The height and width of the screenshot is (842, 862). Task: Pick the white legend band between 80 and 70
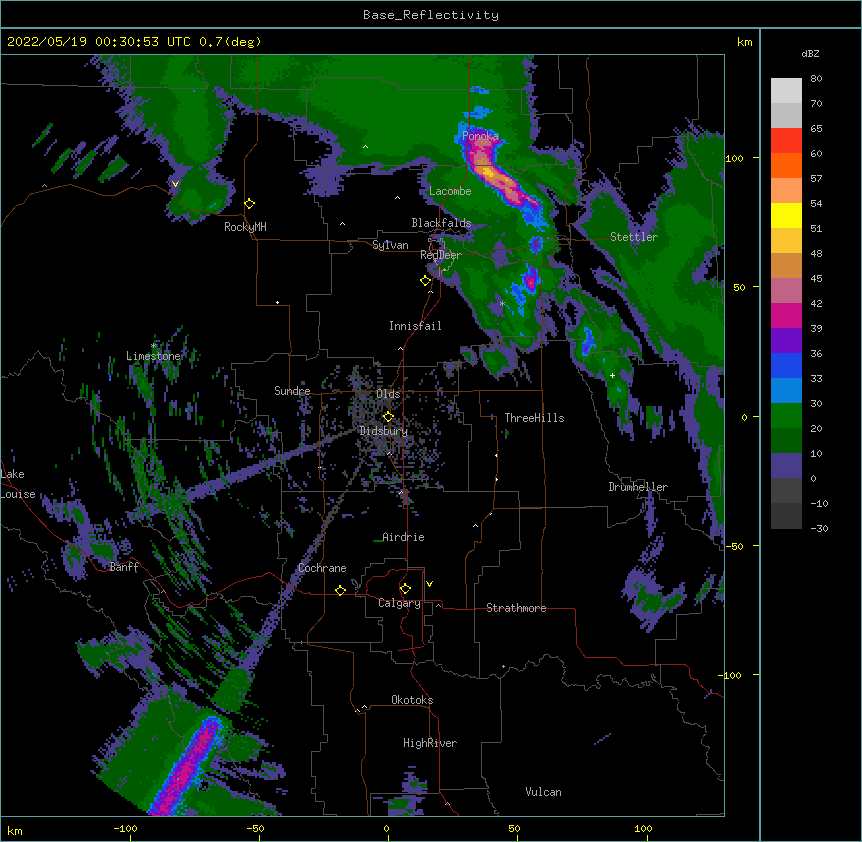786,91
